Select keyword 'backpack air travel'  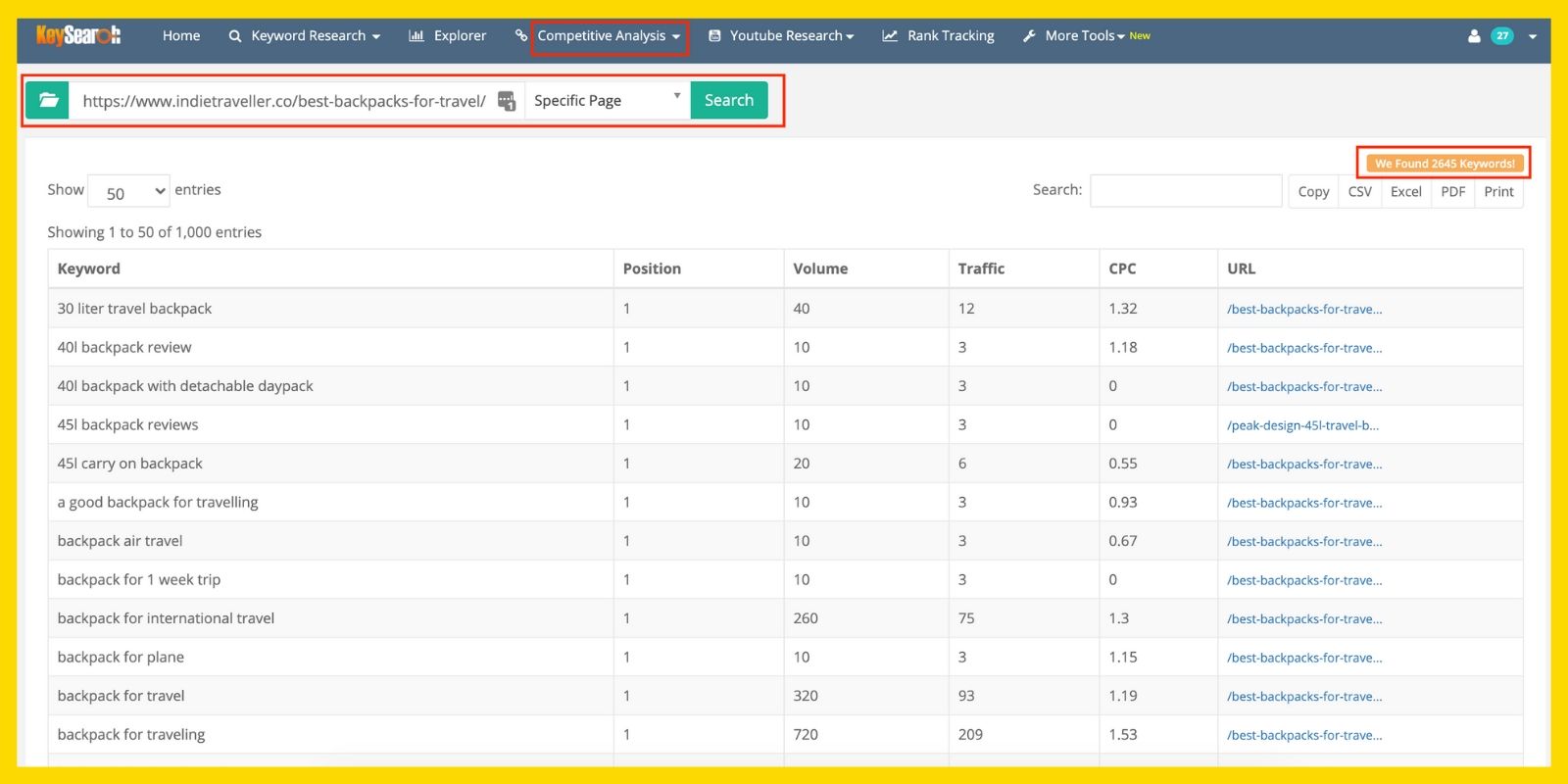click(120, 541)
